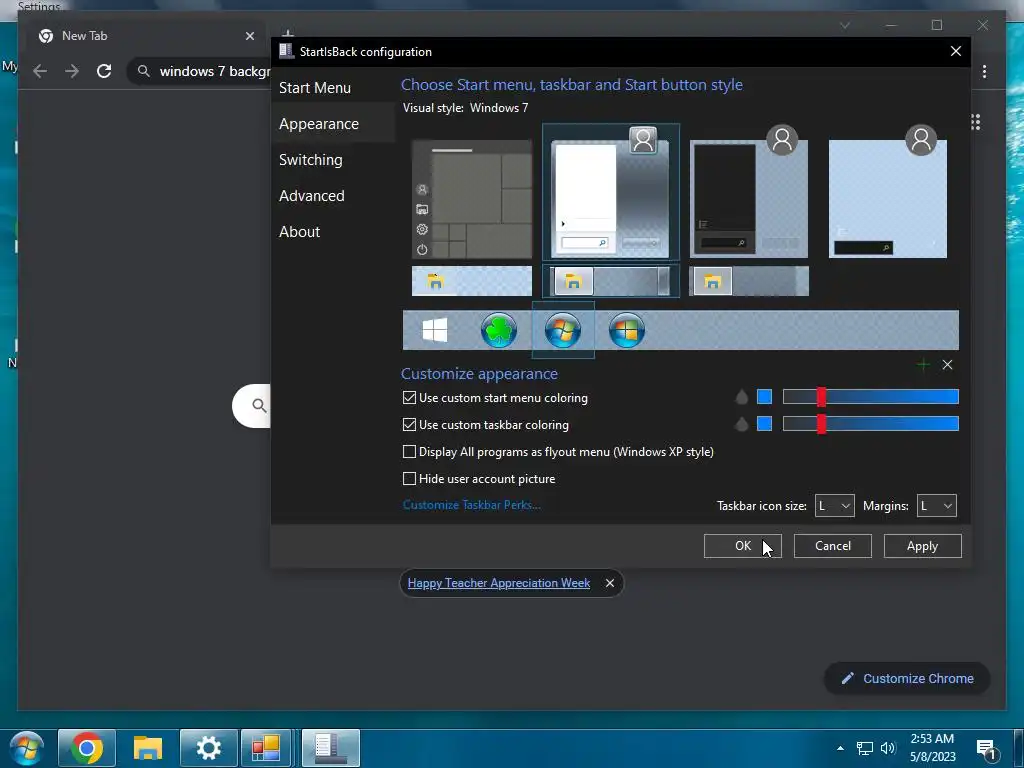Select the Windows 10 tiled start menu style
Image resolution: width=1024 pixels, height=768 pixels.
472,199
